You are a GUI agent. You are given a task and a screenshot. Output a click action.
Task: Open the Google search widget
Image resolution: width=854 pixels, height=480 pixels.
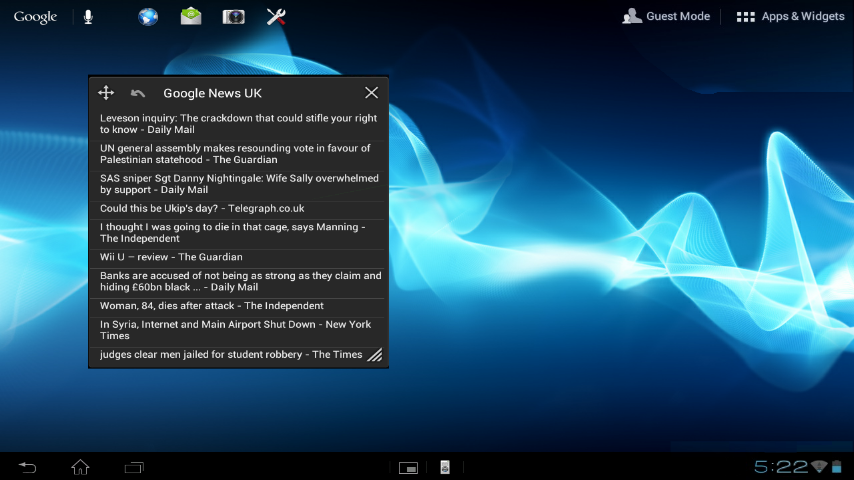35,17
